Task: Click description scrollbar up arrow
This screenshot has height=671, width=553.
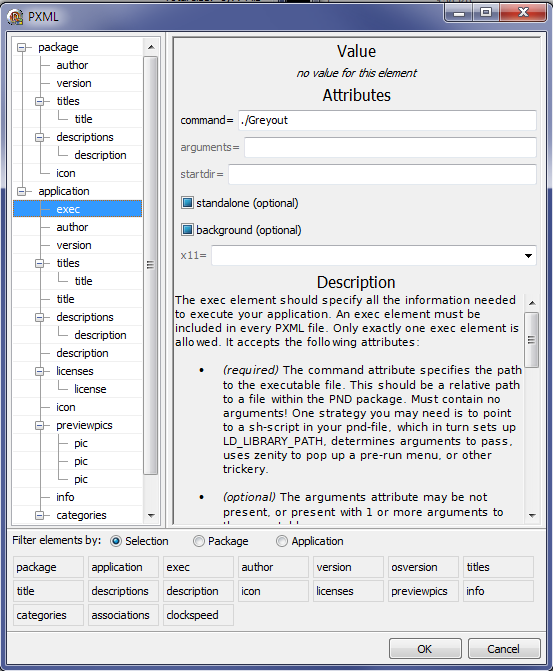Action: [532, 303]
